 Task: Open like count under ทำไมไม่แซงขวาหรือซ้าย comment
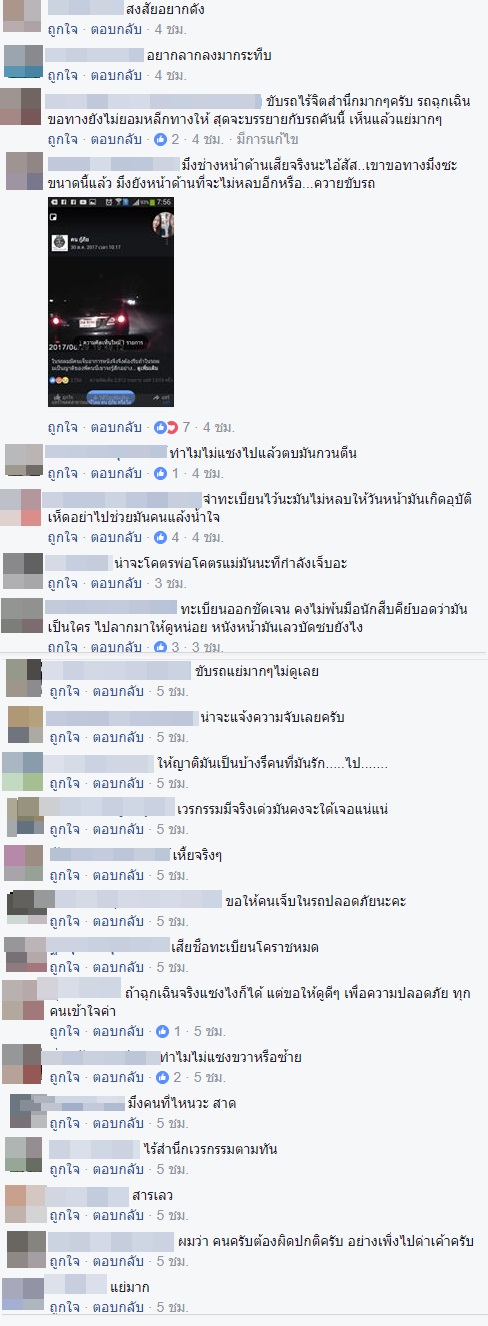168,1077
